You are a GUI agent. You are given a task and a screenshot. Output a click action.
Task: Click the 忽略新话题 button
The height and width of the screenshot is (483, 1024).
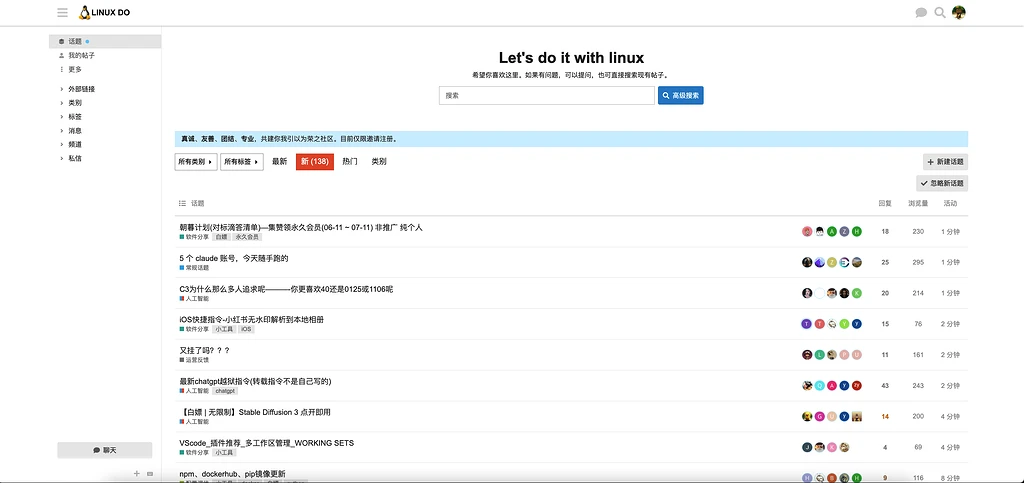pos(942,183)
